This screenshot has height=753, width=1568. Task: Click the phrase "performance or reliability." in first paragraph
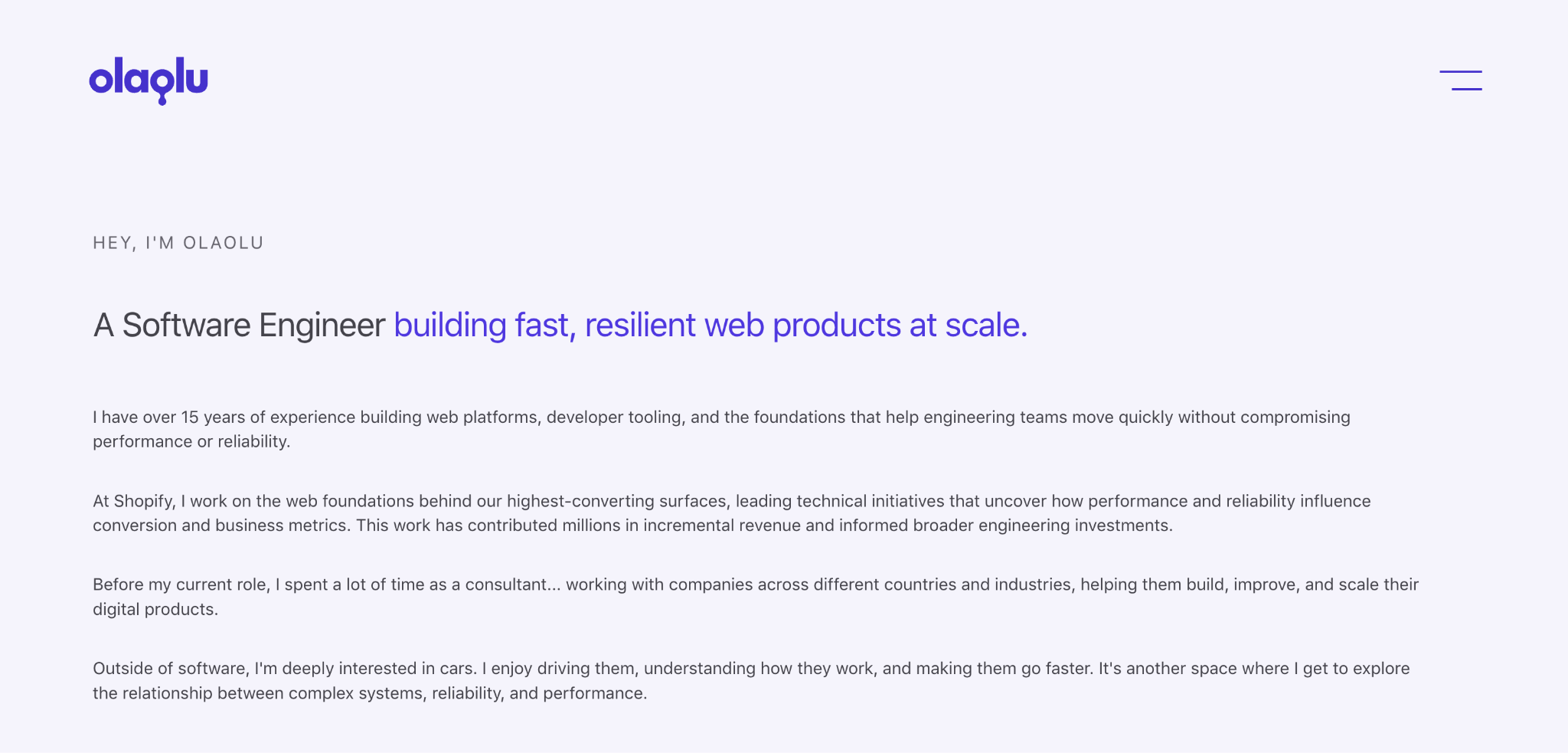click(191, 442)
